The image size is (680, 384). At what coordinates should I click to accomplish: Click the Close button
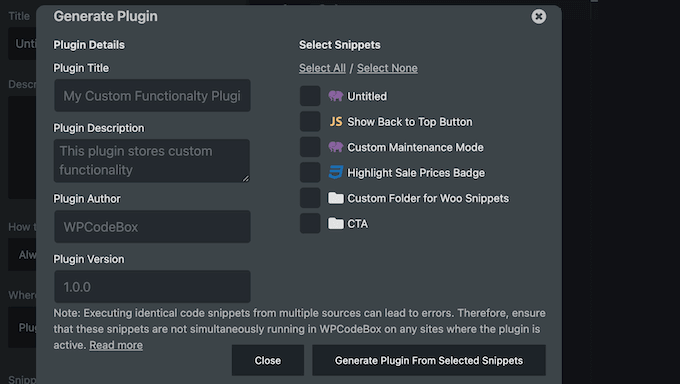268,361
